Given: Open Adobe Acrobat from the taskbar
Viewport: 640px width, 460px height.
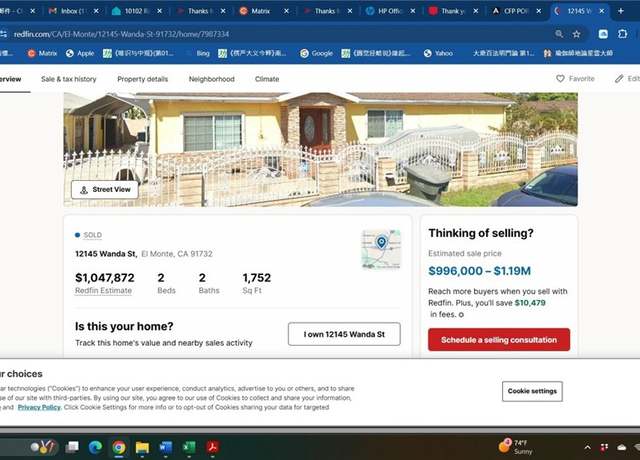Looking at the screenshot, I should point(212,447).
